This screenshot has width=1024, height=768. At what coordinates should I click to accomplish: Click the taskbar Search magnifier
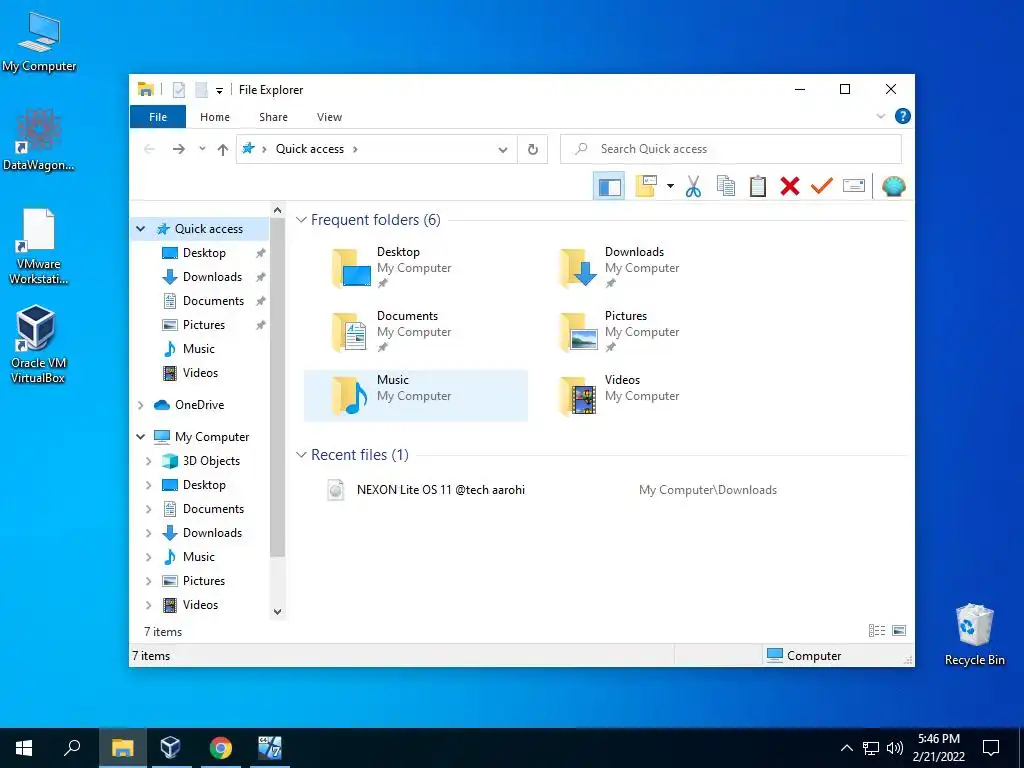pos(72,748)
